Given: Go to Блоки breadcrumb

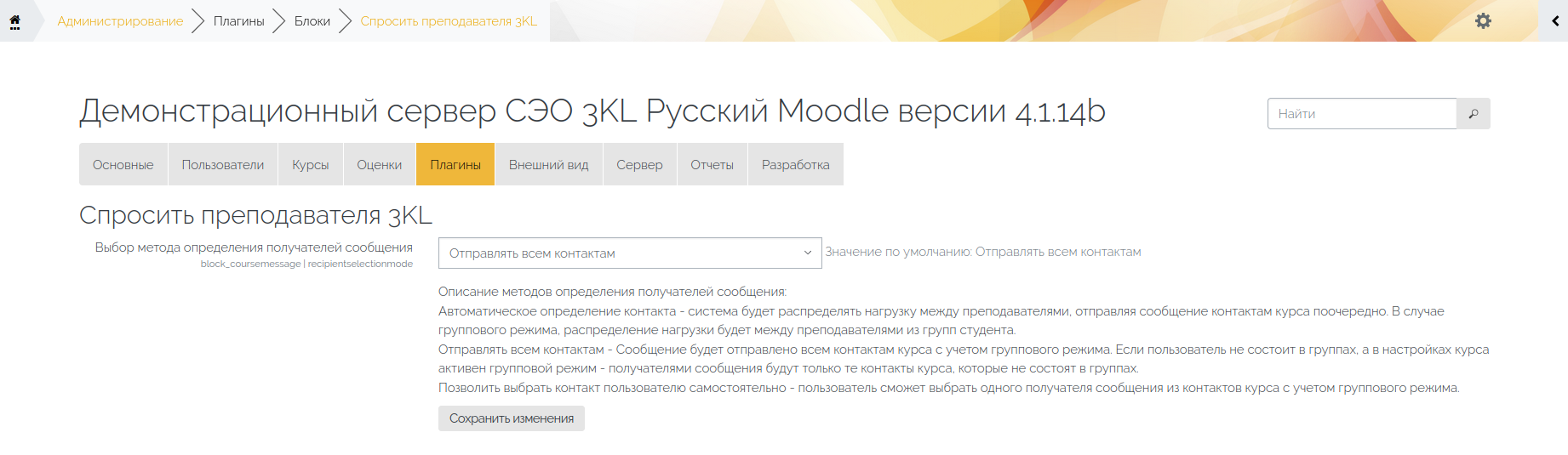Looking at the screenshot, I should [x=312, y=21].
